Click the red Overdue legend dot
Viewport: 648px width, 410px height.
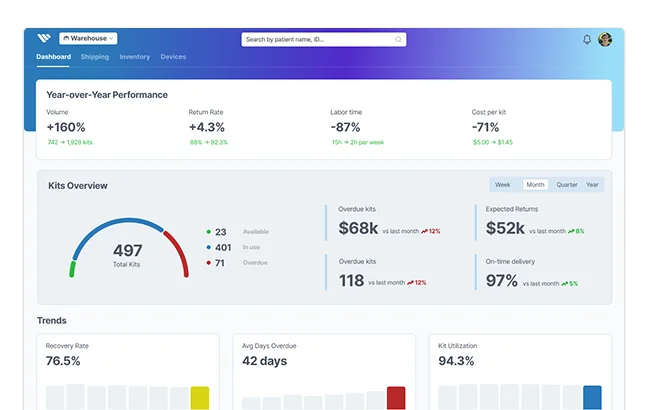point(208,263)
